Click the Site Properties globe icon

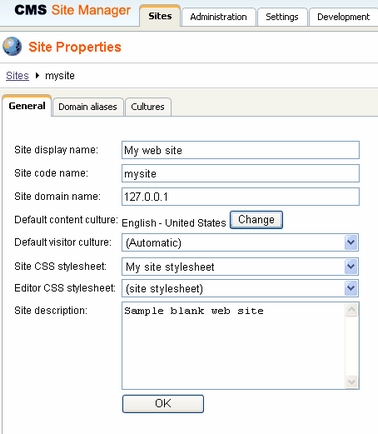[12, 46]
